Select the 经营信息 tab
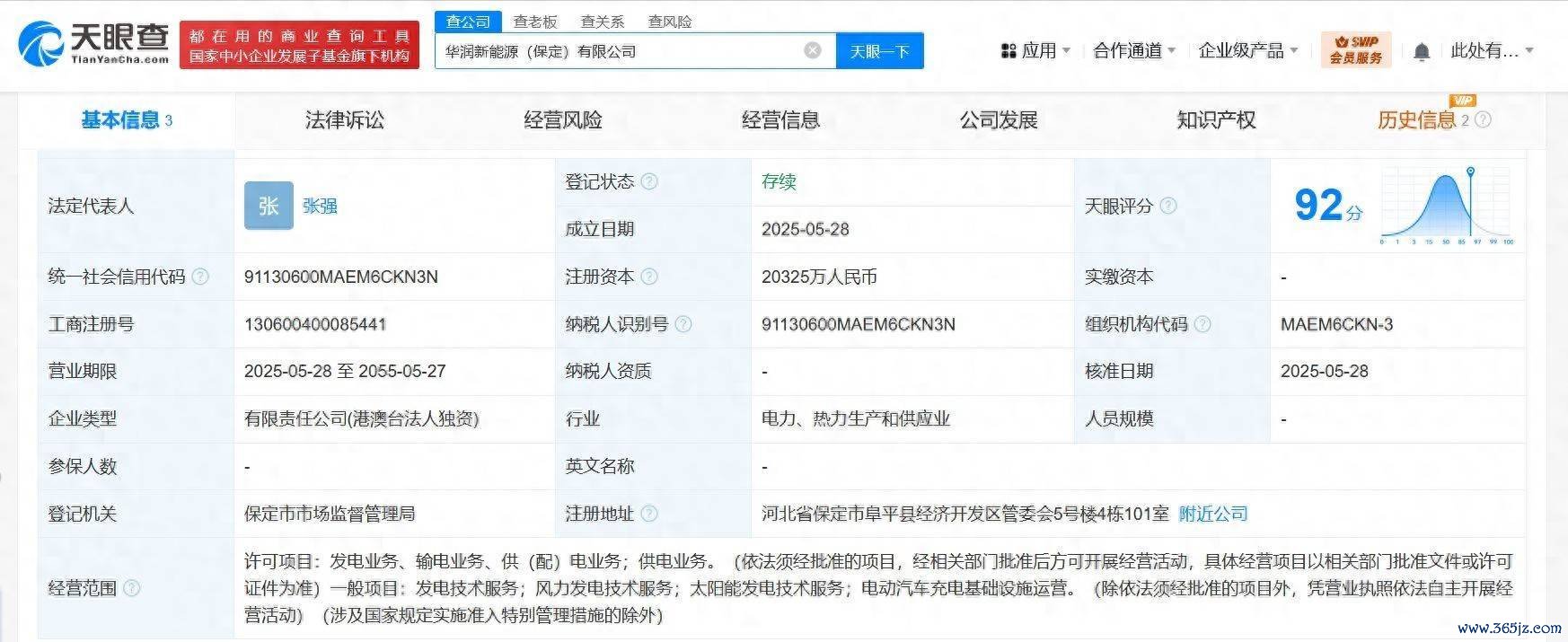Image resolution: width=1568 pixels, height=642 pixels. 781,119
